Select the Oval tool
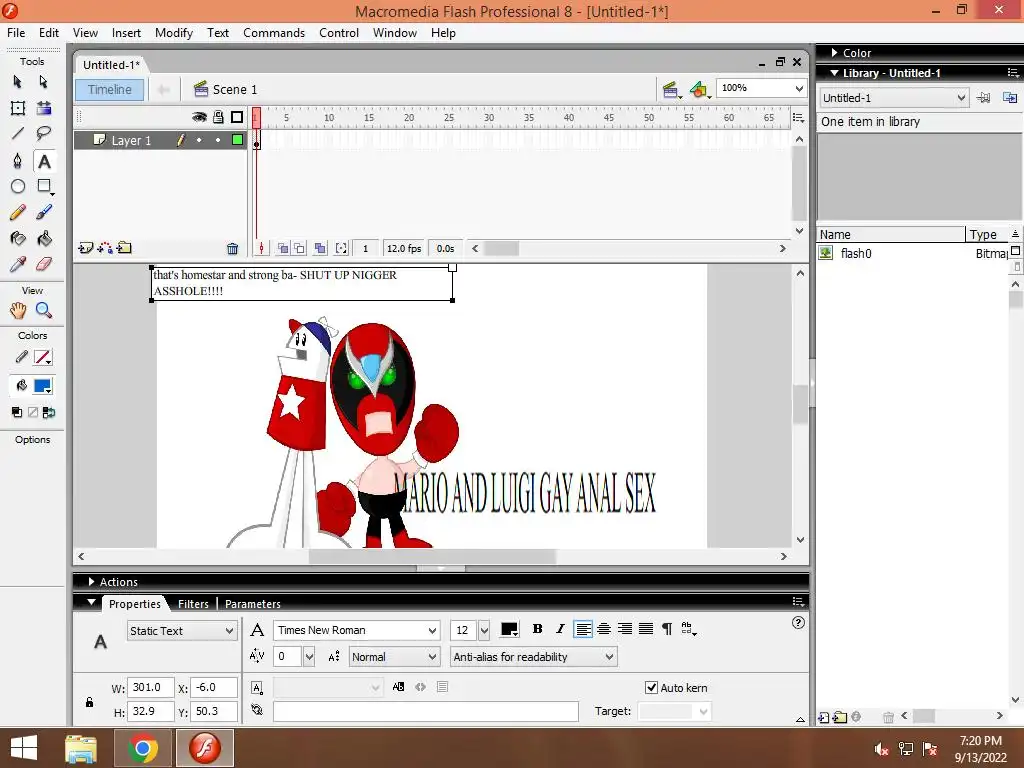The height and width of the screenshot is (768, 1024). coord(18,187)
